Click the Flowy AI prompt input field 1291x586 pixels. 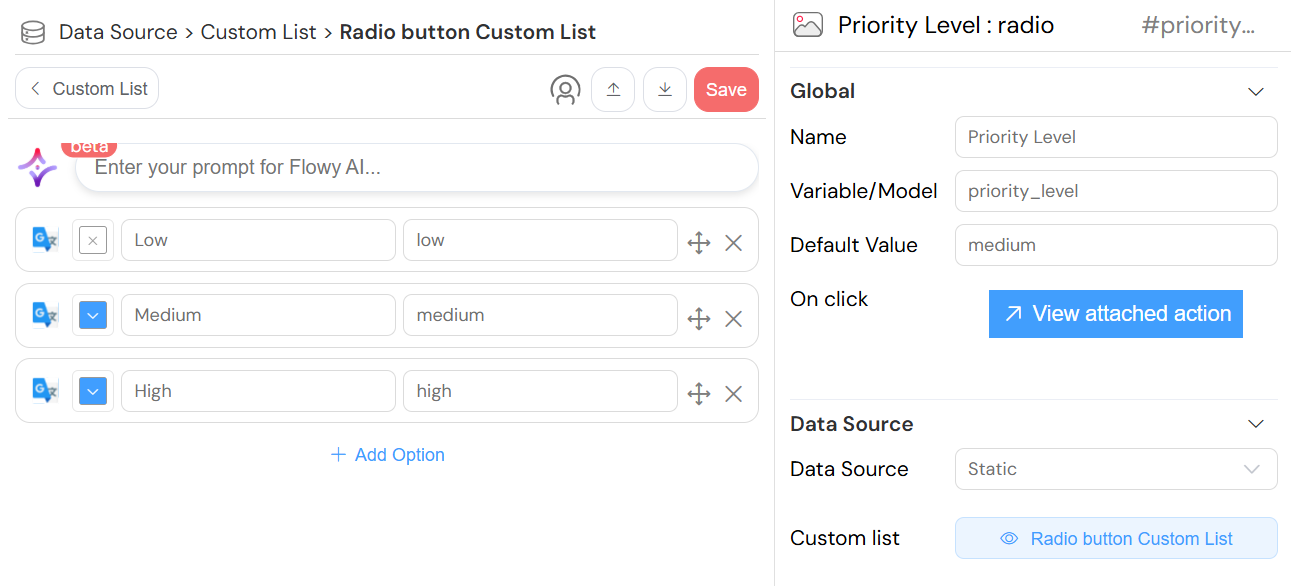[416, 168]
